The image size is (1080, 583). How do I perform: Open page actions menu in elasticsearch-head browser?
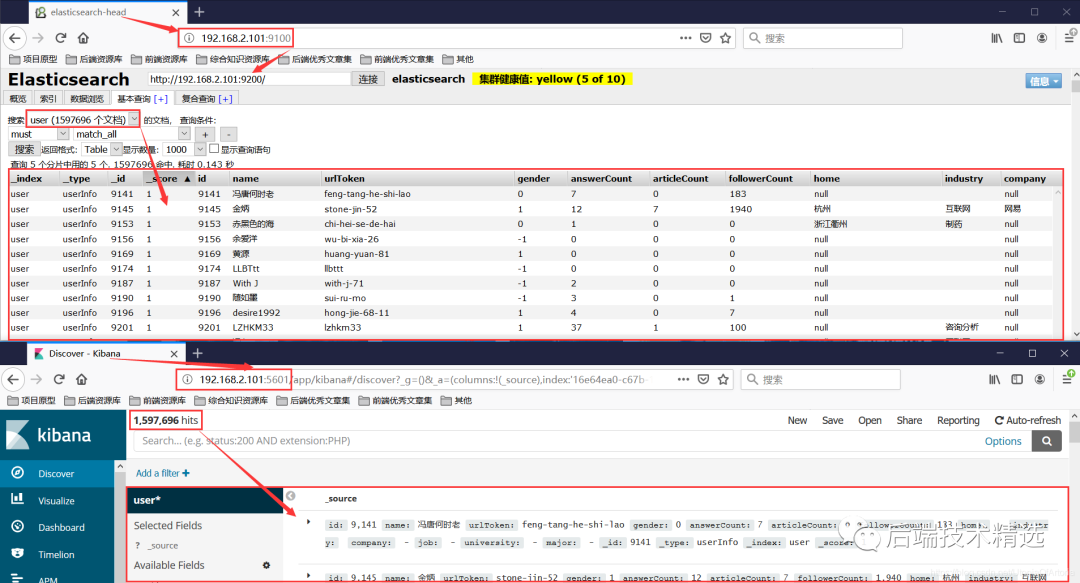coord(685,38)
